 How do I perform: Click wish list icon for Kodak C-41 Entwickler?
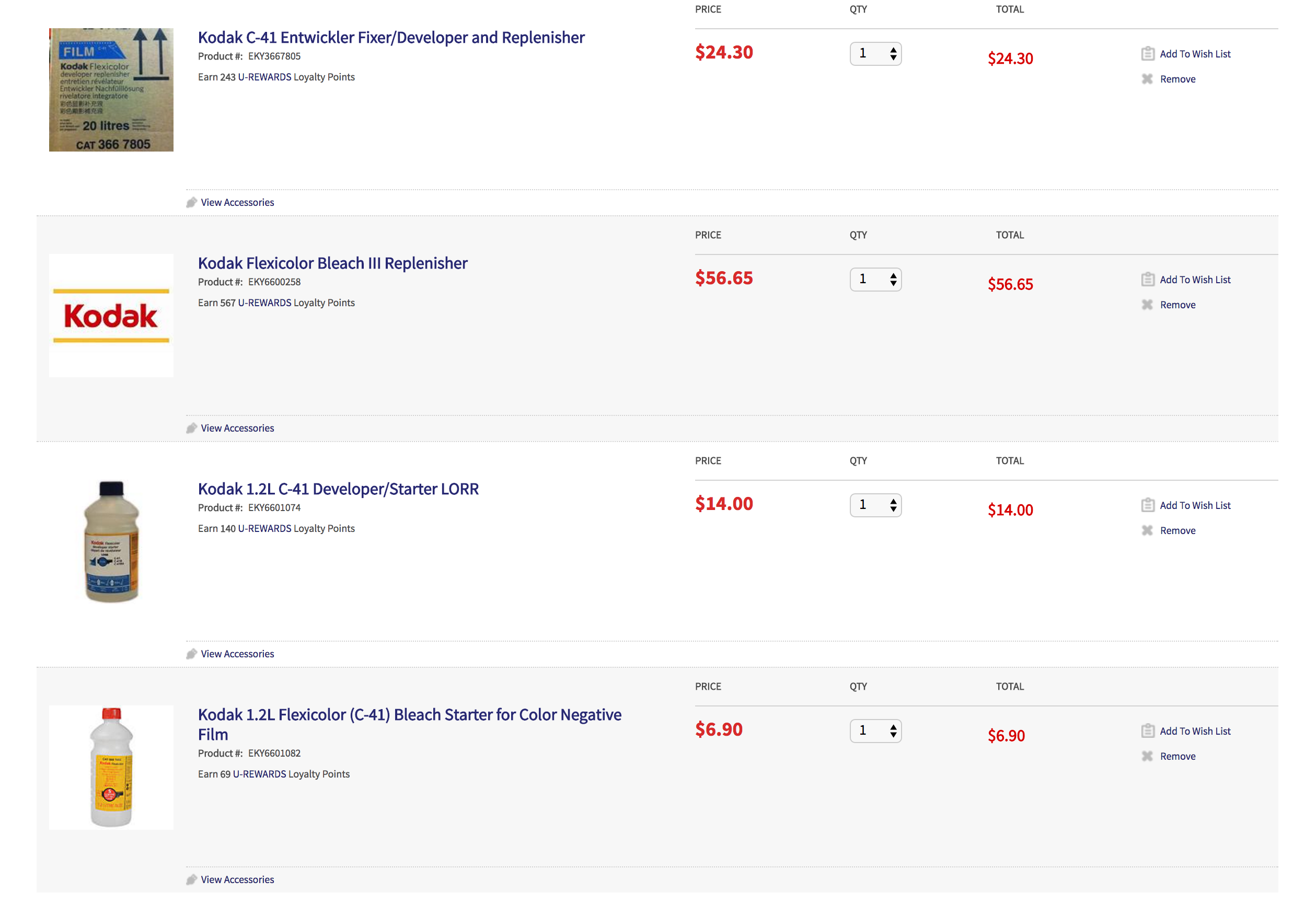1147,54
